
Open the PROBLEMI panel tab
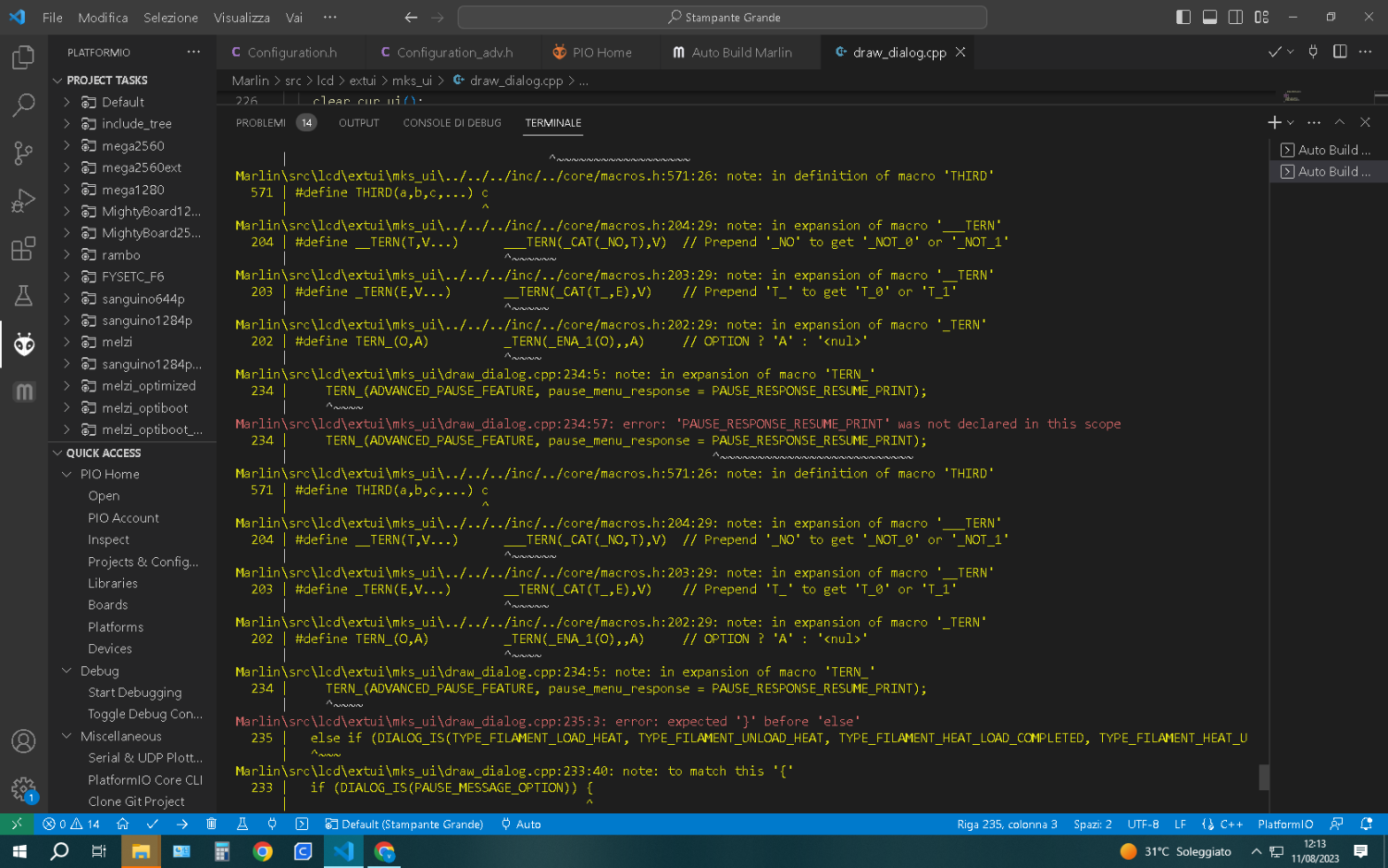261,123
